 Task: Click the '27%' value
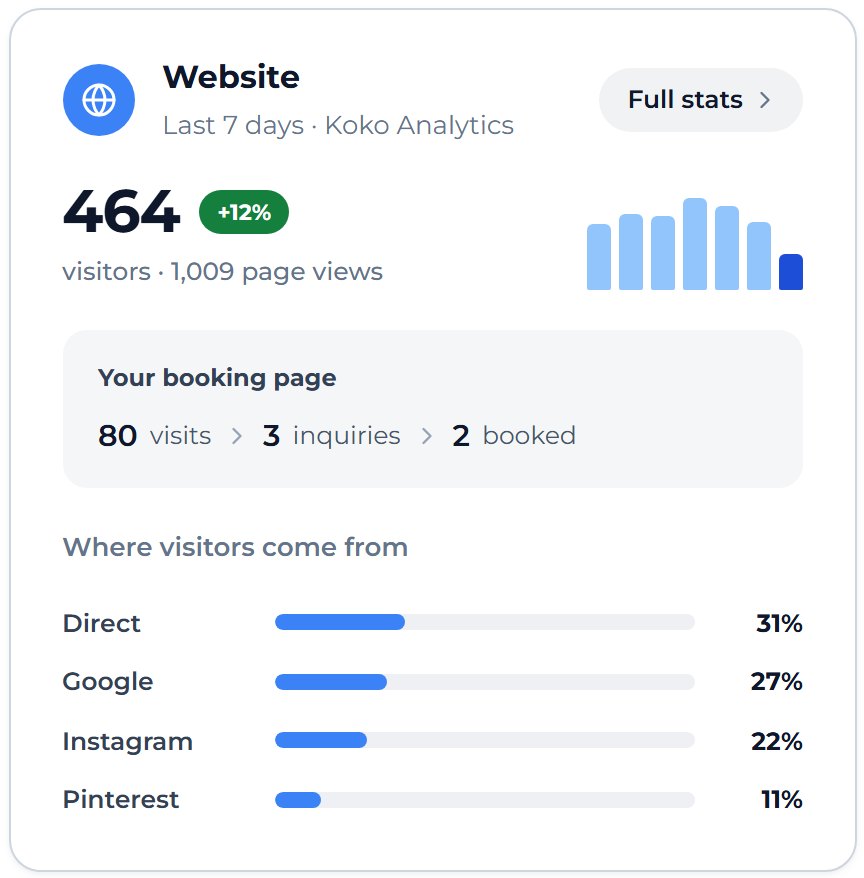pos(777,682)
